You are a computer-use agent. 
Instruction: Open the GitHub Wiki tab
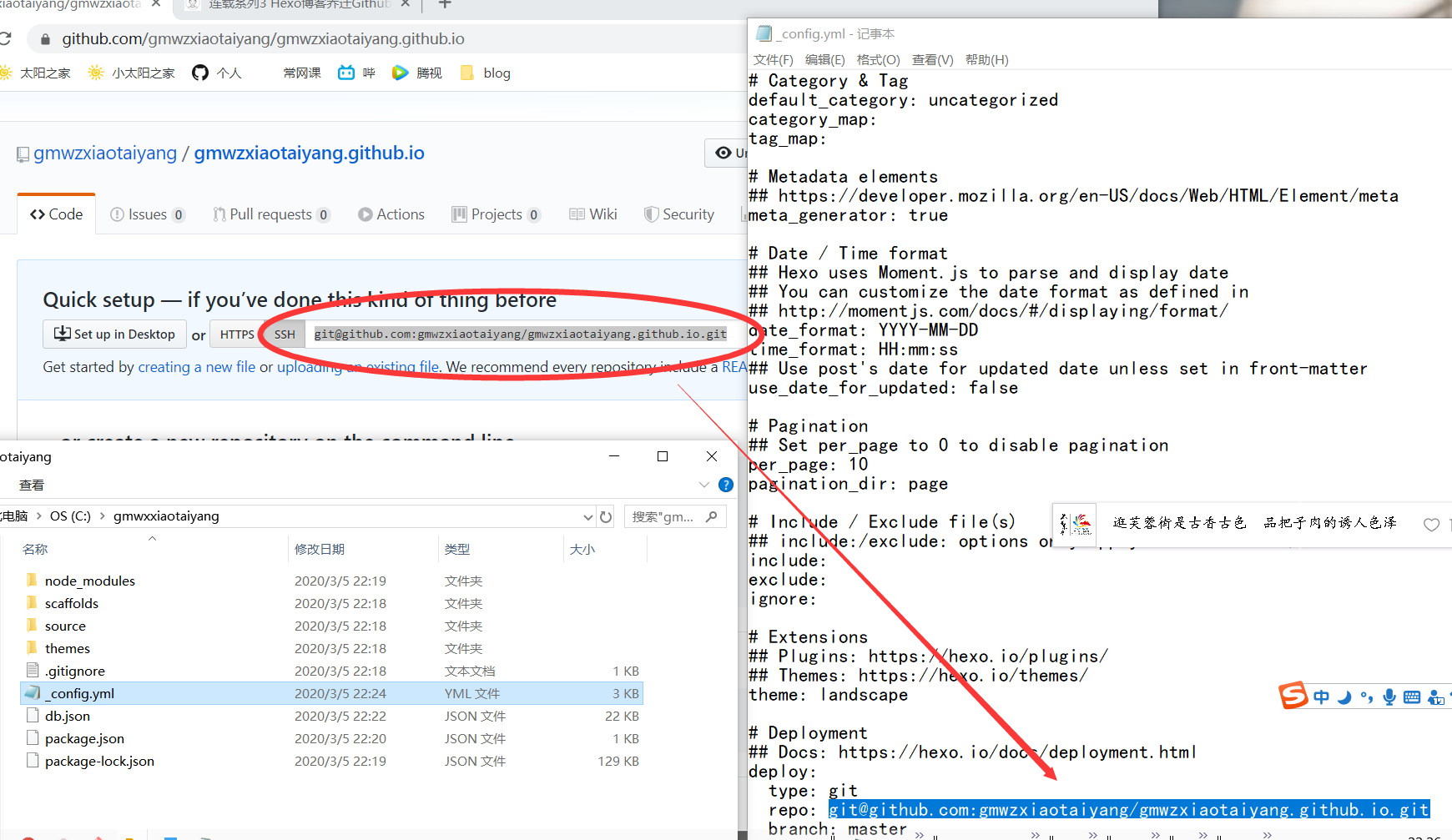tap(593, 214)
